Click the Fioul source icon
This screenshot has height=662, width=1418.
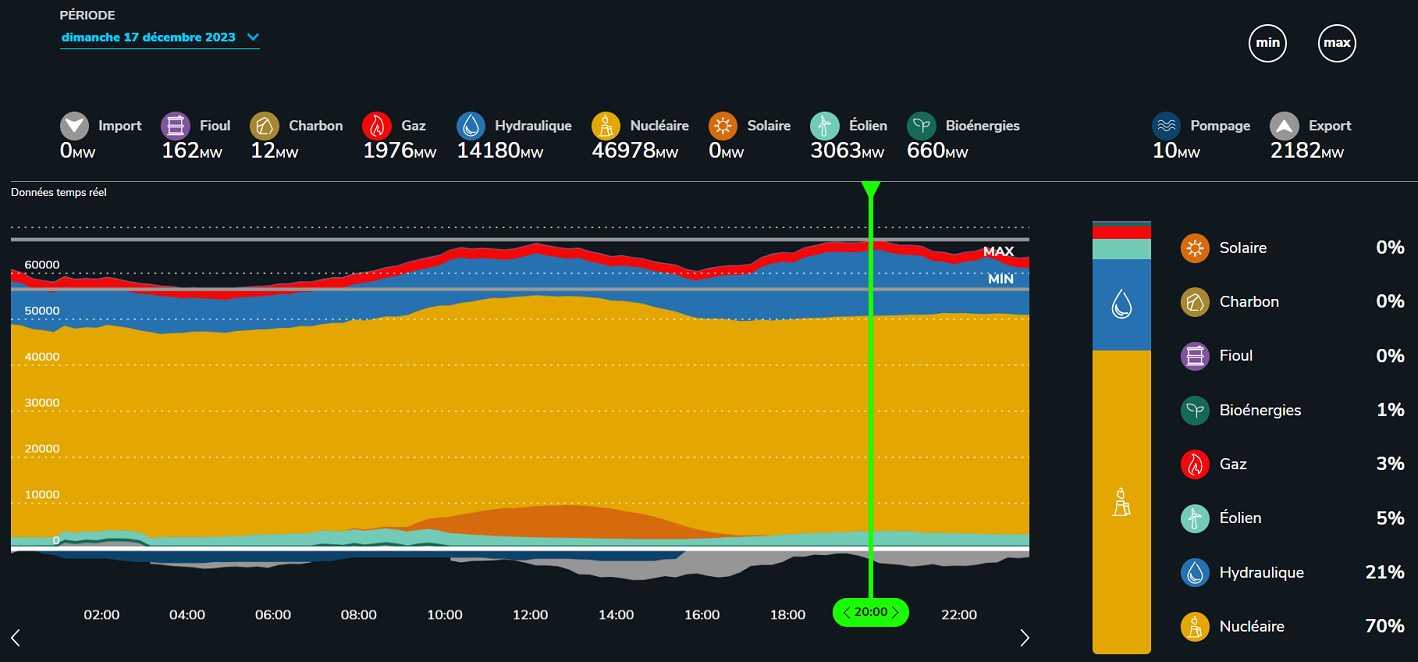click(175, 126)
